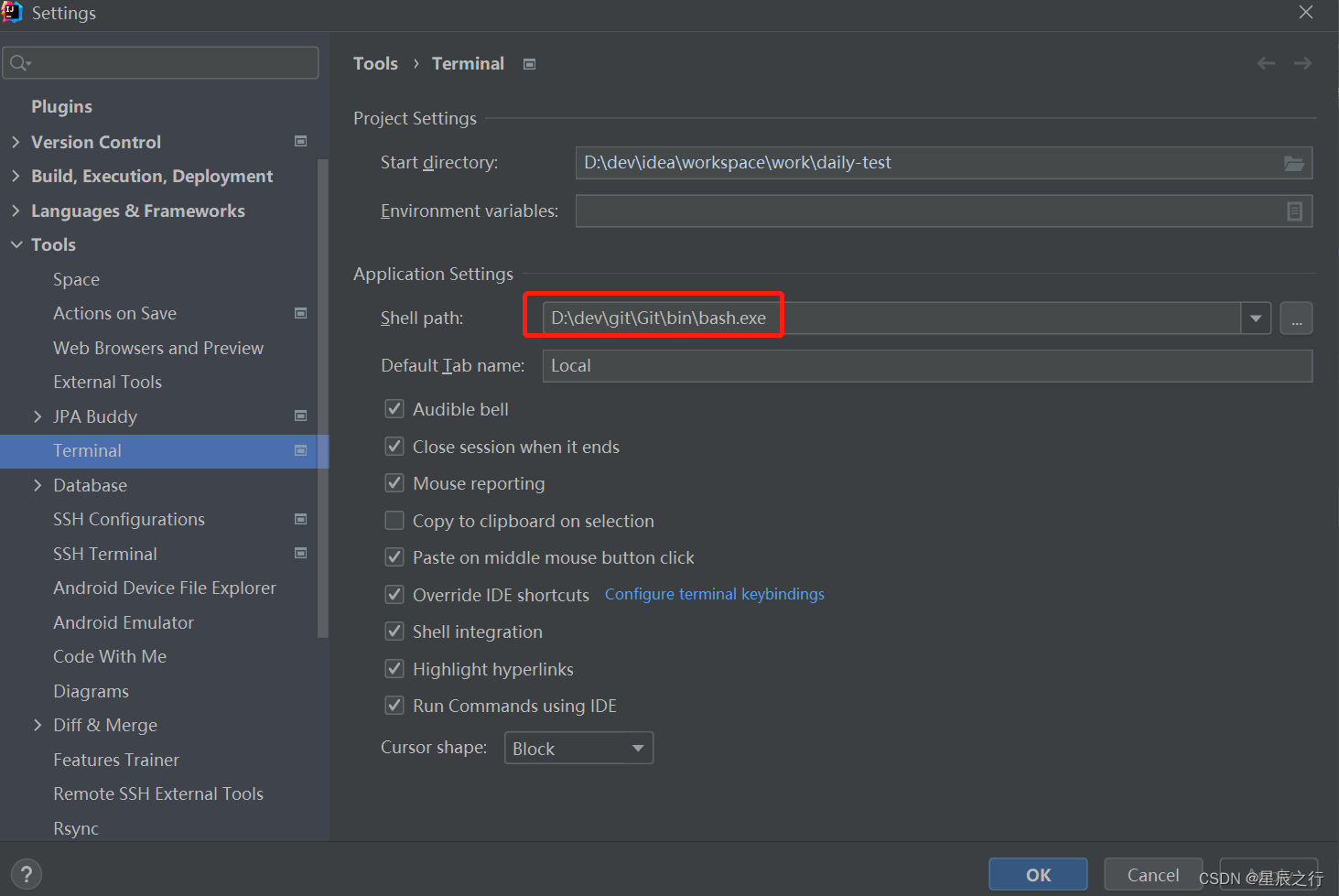Click the Start directory input field
This screenshot has width=1339, height=896.
[x=944, y=163]
